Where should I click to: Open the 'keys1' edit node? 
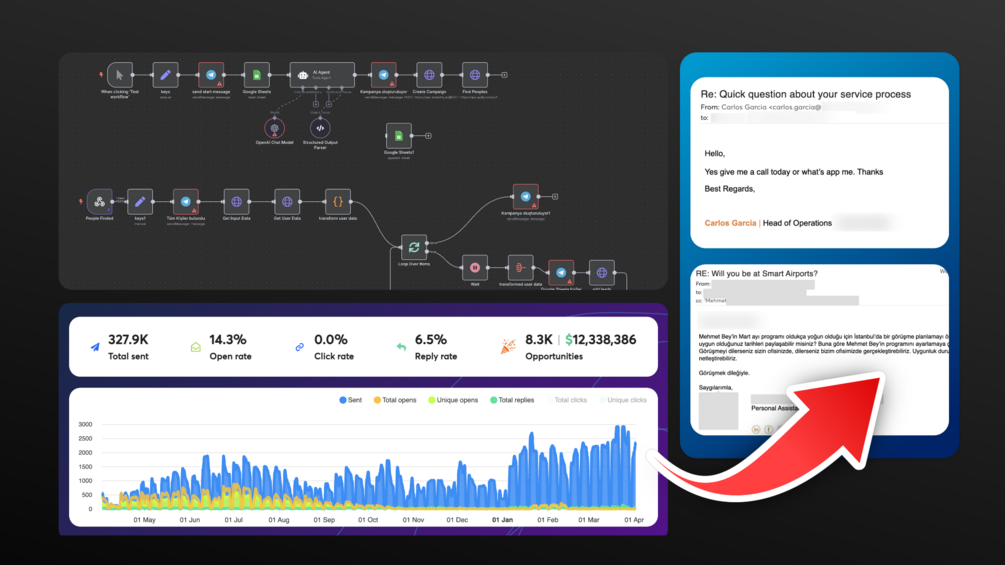coord(140,202)
